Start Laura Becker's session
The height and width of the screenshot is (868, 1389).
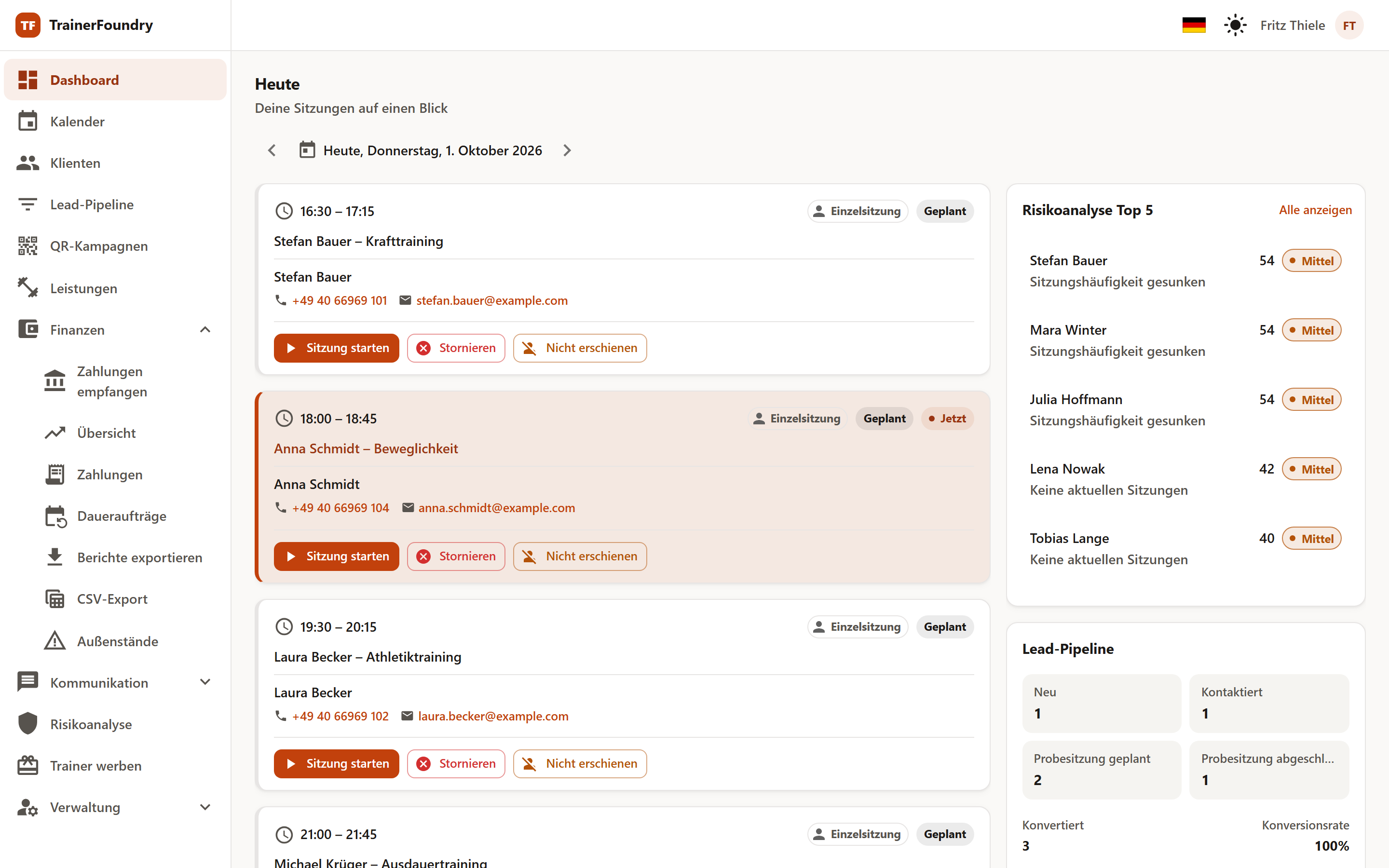click(x=336, y=763)
